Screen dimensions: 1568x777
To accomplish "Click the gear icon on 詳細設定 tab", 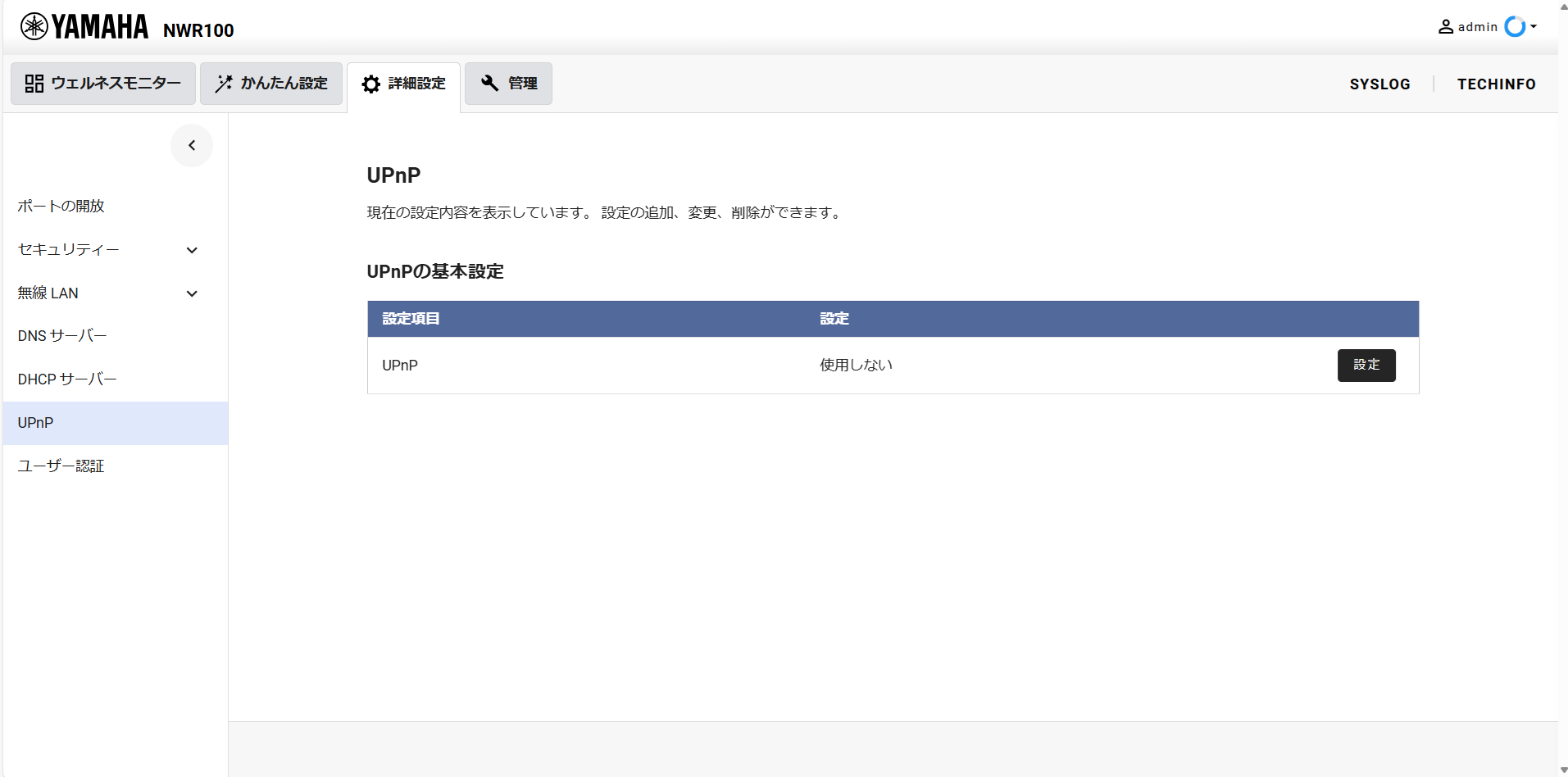I will (x=370, y=84).
